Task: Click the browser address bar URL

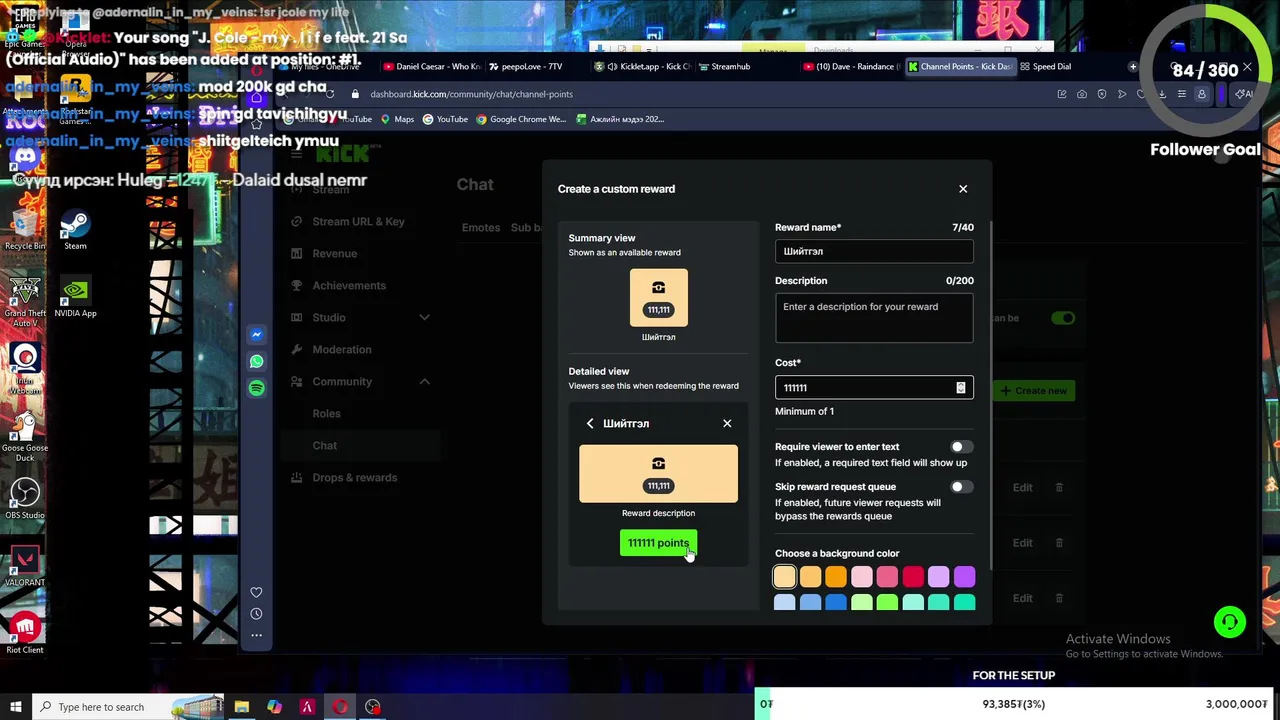Action: 471,94
